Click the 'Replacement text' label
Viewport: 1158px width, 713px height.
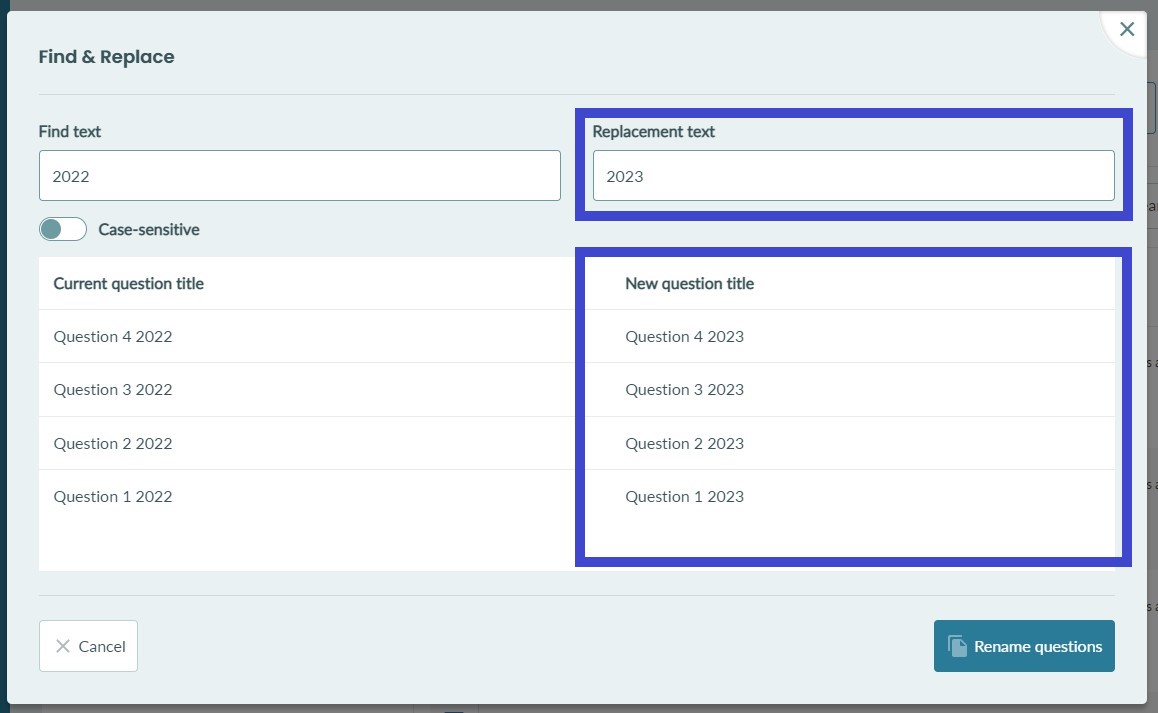pos(654,132)
